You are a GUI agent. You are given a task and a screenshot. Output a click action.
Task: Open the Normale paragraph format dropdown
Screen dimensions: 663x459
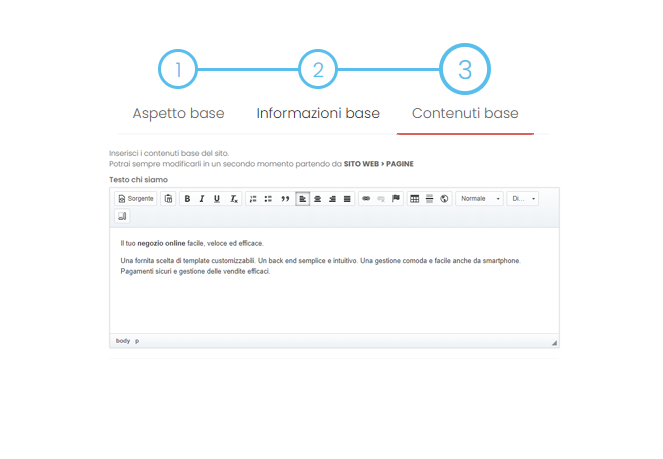tap(480, 199)
